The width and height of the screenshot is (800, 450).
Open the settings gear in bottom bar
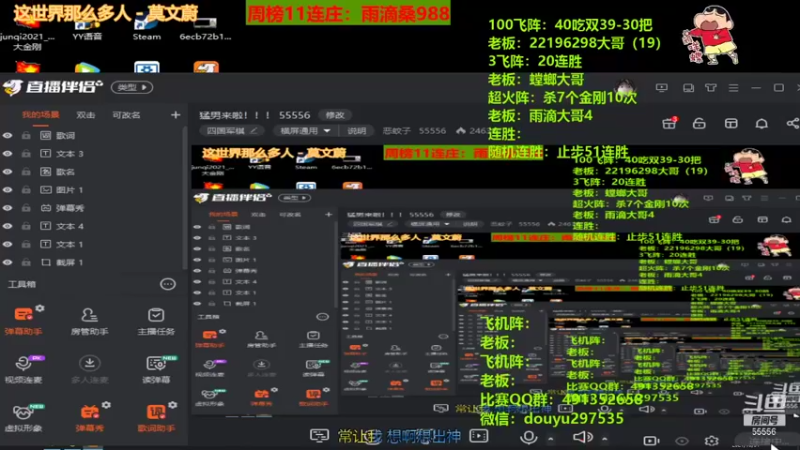(712, 440)
